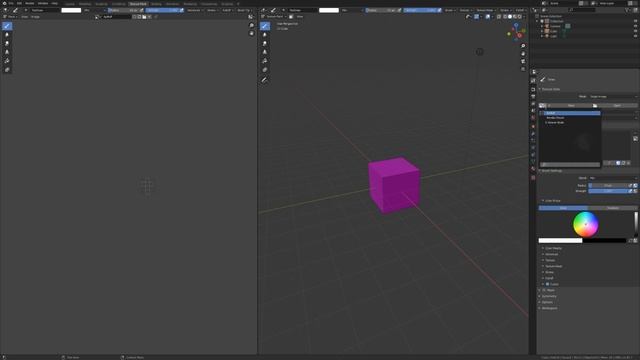This screenshot has height=360, width=640.
Task: Open the Paint mode dropdown in image editor
Action: pos(10,17)
